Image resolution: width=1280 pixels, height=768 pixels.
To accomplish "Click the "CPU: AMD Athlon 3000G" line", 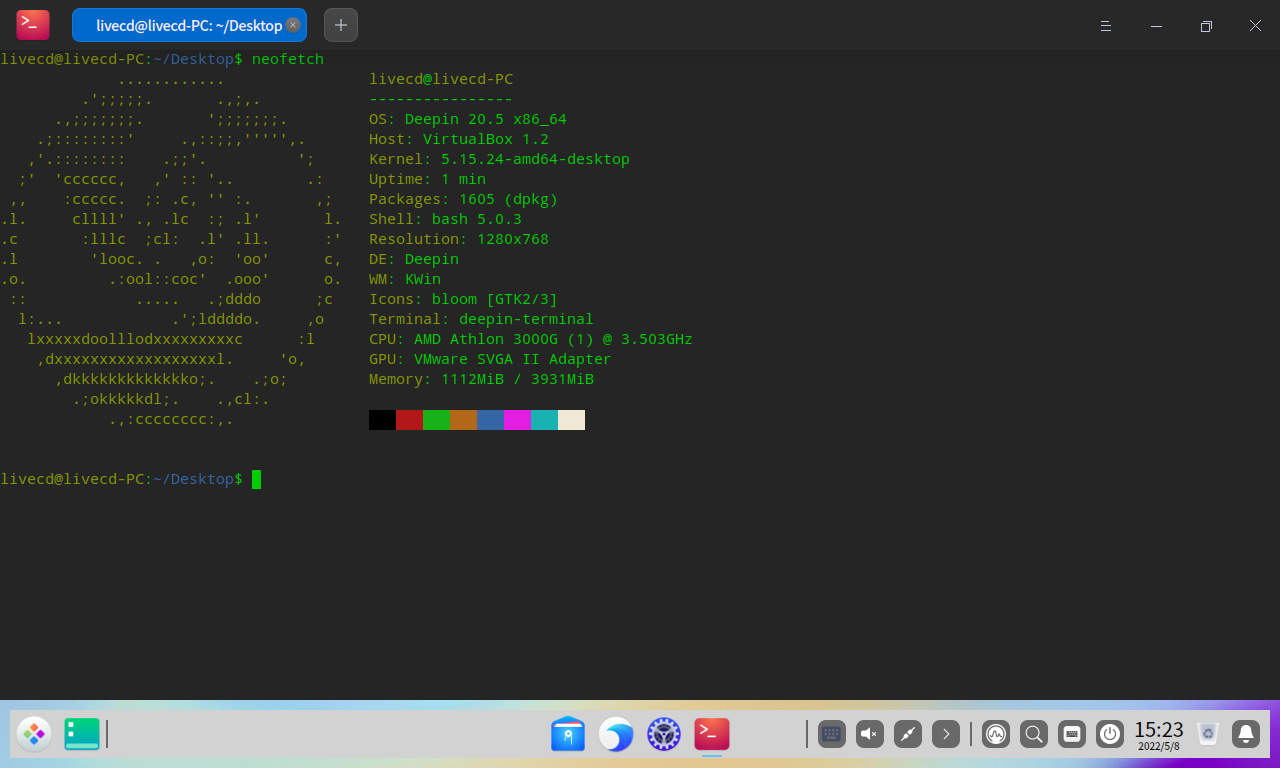I will point(531,339).
